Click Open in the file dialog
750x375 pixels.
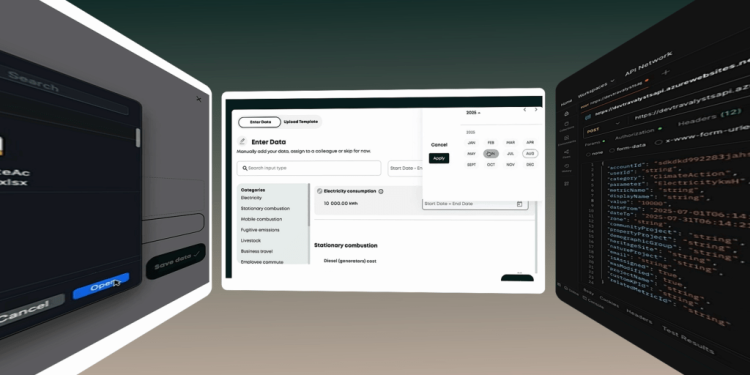(101, 286)
